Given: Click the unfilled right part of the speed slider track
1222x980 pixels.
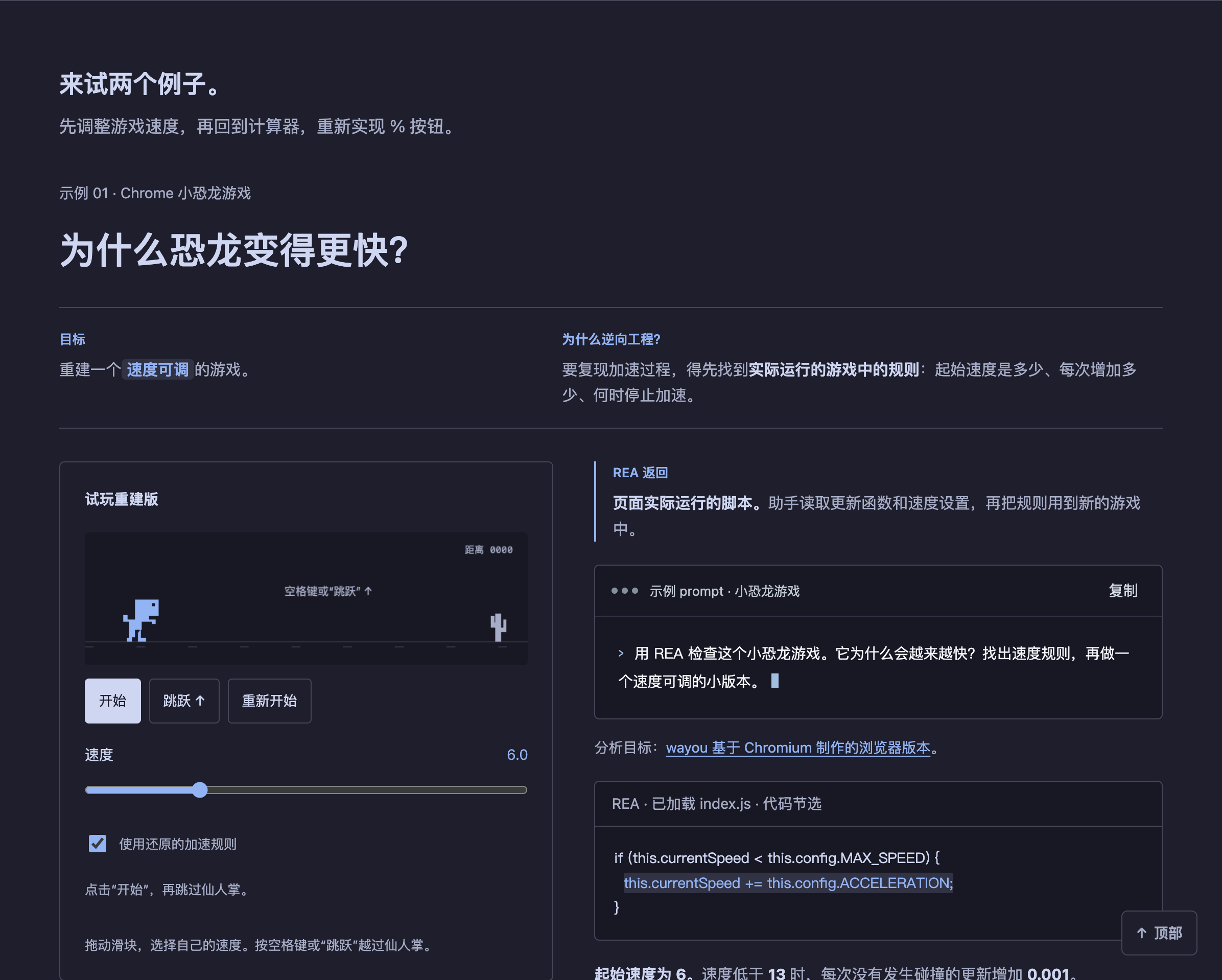Looking at the screenshot, I should [x=367, y=789].
